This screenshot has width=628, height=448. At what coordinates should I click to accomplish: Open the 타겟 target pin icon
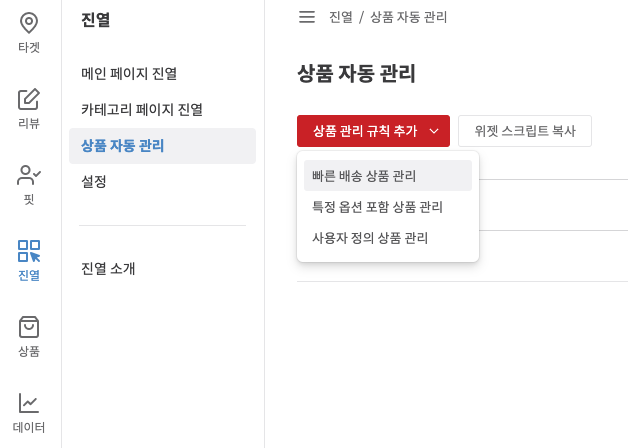[29, 23]
